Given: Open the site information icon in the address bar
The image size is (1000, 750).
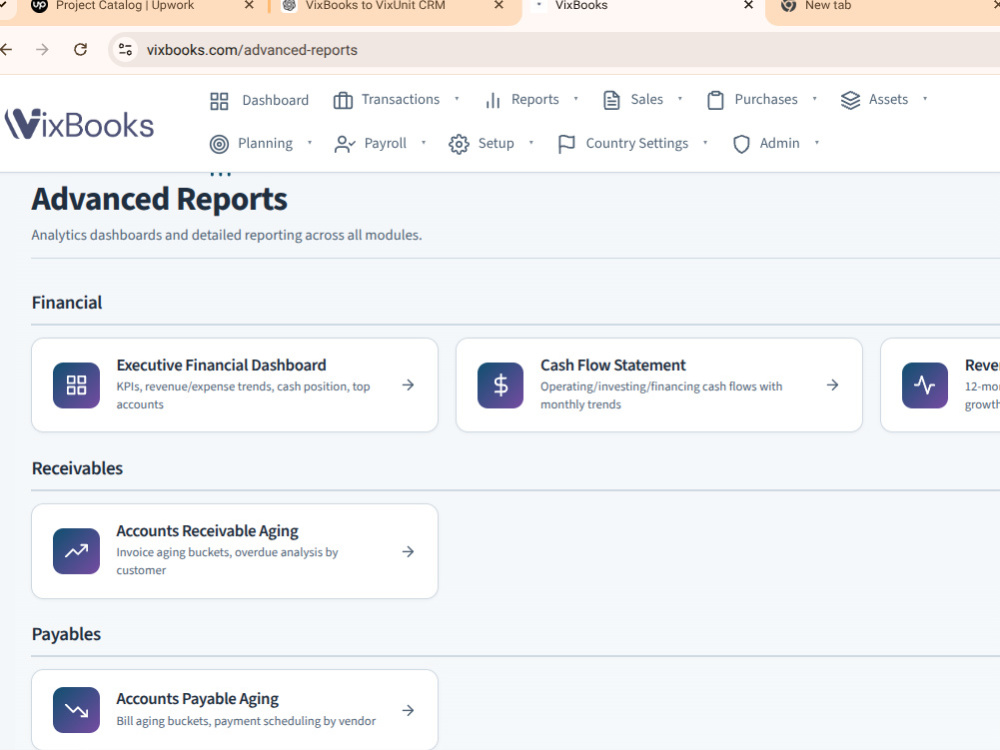Looking at the screenshot, I should tap(126, 50).
